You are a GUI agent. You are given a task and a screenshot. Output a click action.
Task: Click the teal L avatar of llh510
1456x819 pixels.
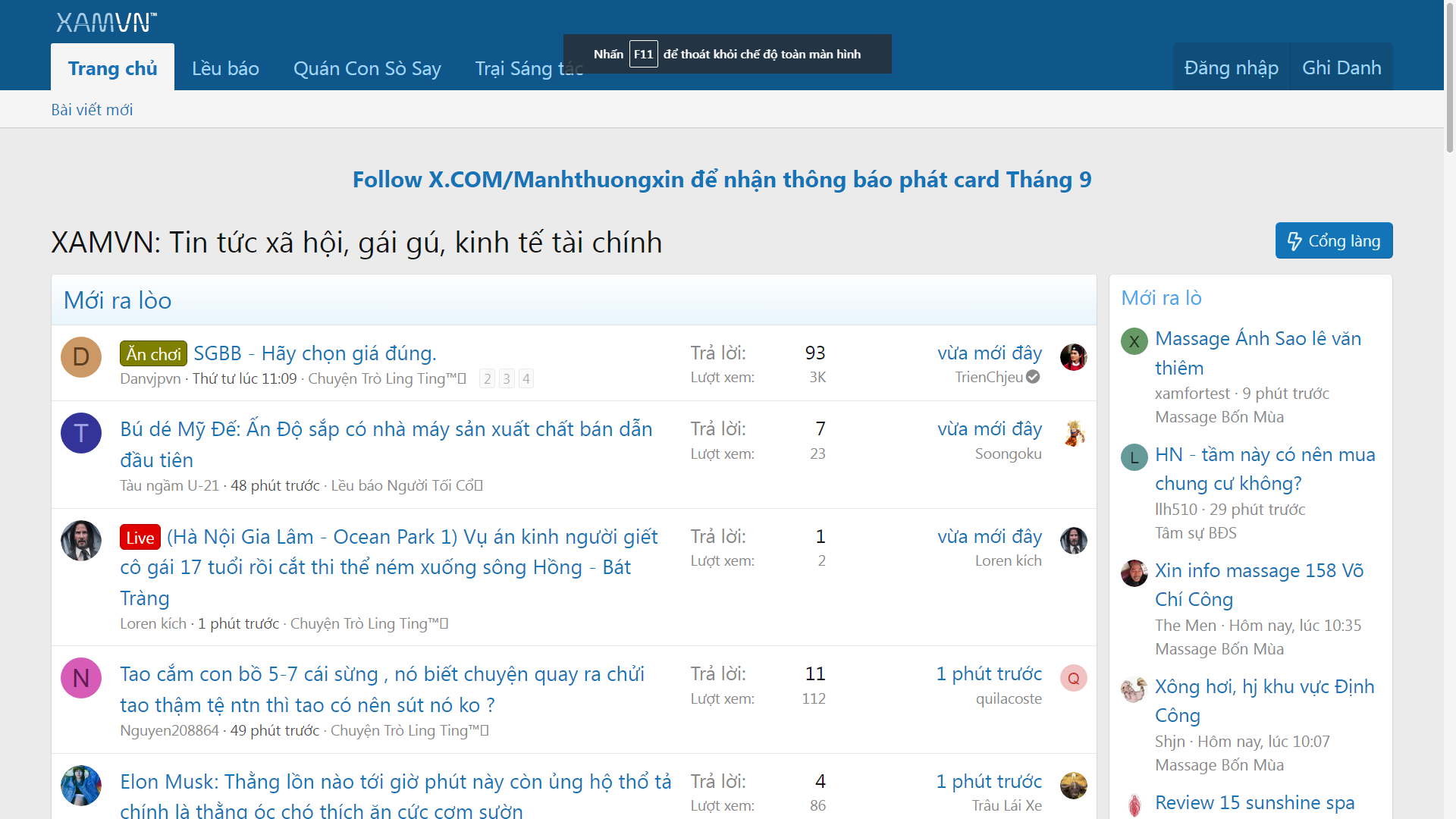point(1134,457)
